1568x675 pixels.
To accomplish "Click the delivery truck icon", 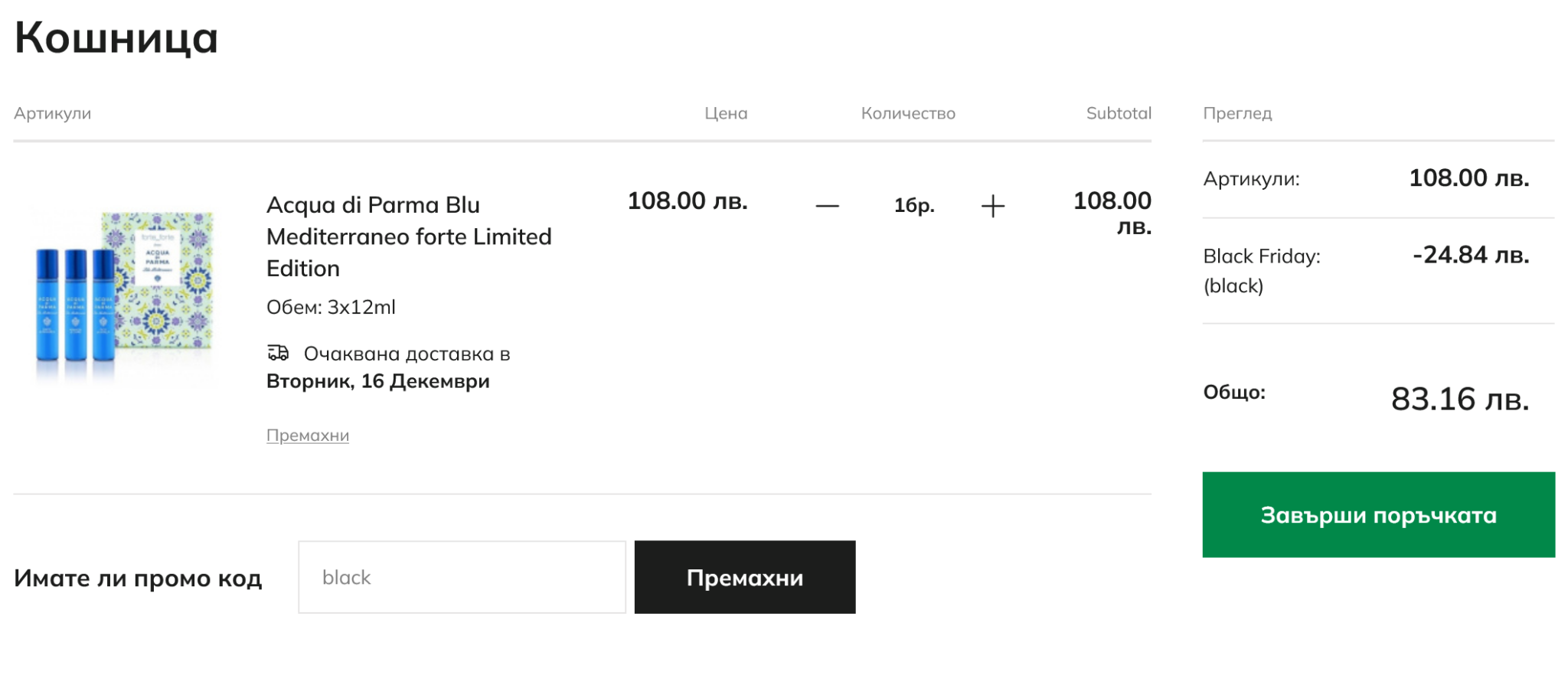I will coord(278,353).
